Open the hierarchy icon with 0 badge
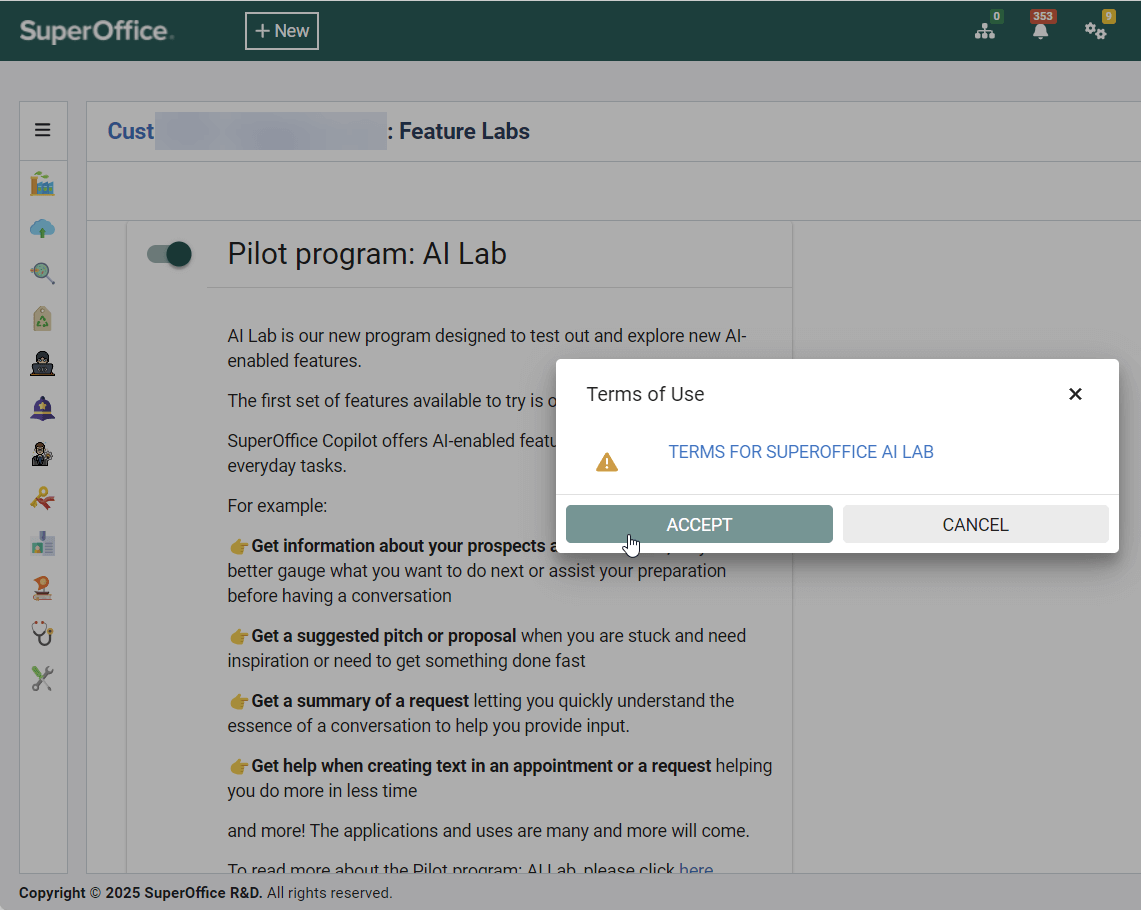The image size is (1141, 910). tap(985, 31)
